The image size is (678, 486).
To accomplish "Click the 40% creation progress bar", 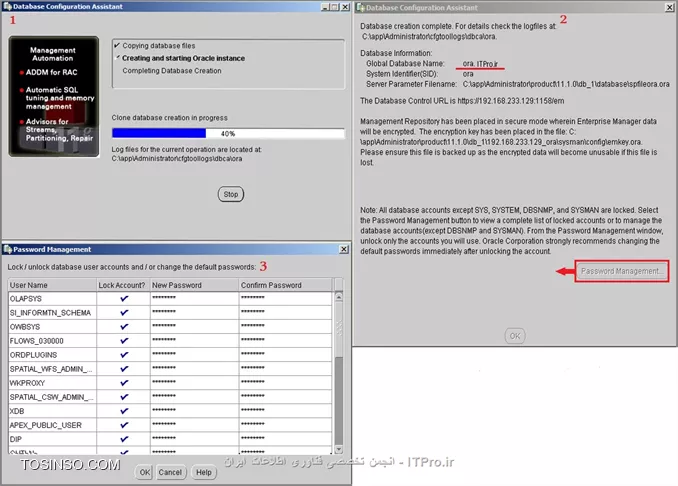I will click(x=228, y=134).
